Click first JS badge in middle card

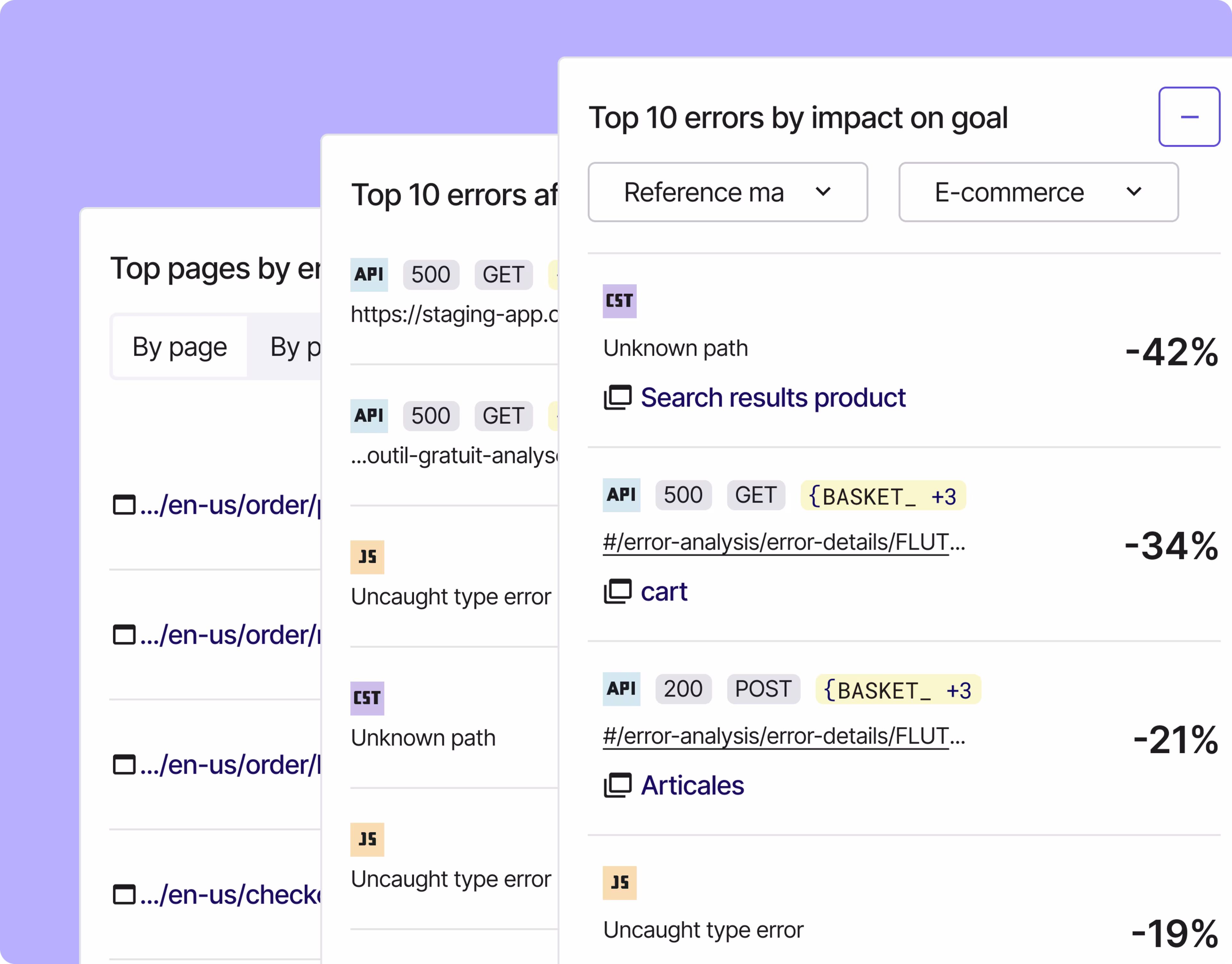click(x=367, y=557)
